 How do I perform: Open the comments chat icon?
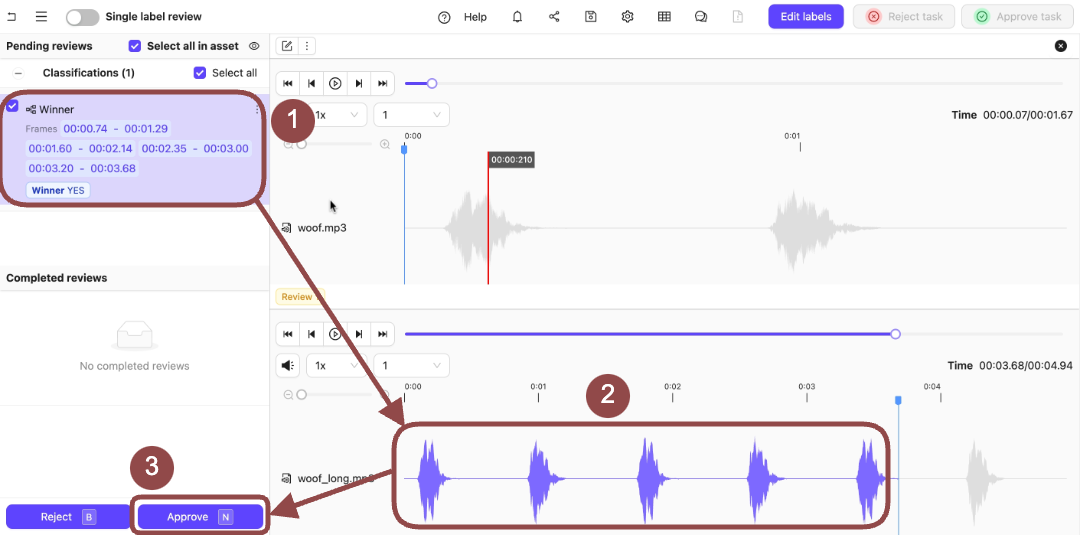point(701,17)
